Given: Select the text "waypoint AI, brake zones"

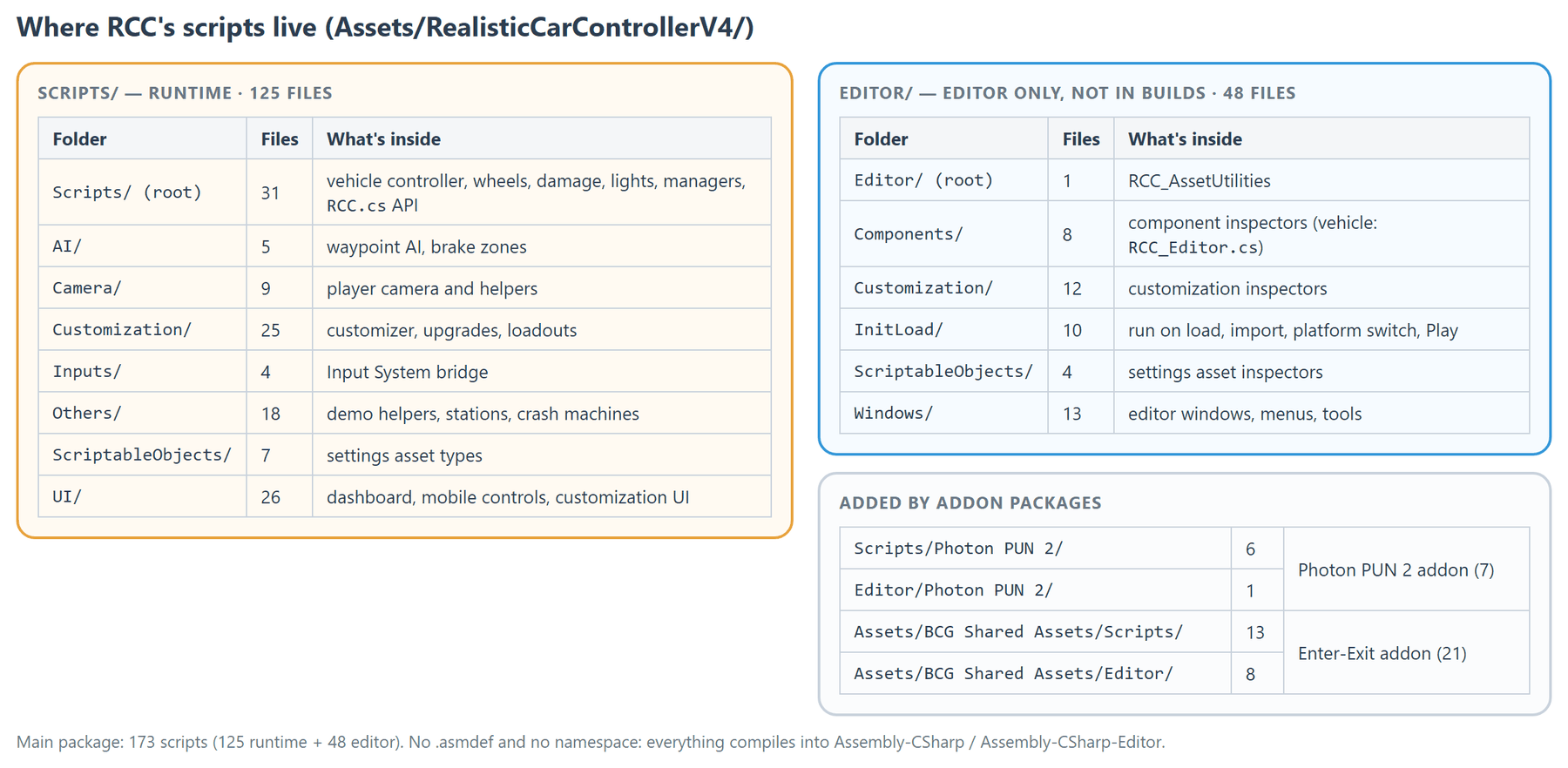Looking at the screenshot, I should click(x=427, y=246).
